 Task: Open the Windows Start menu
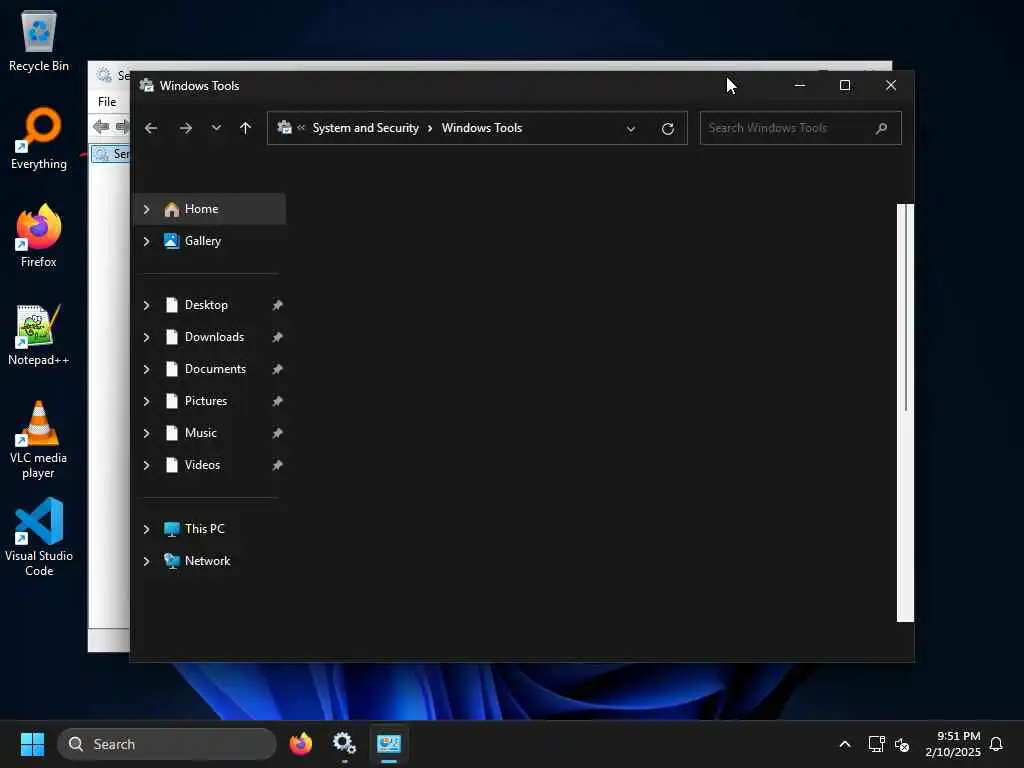point(32,744)
